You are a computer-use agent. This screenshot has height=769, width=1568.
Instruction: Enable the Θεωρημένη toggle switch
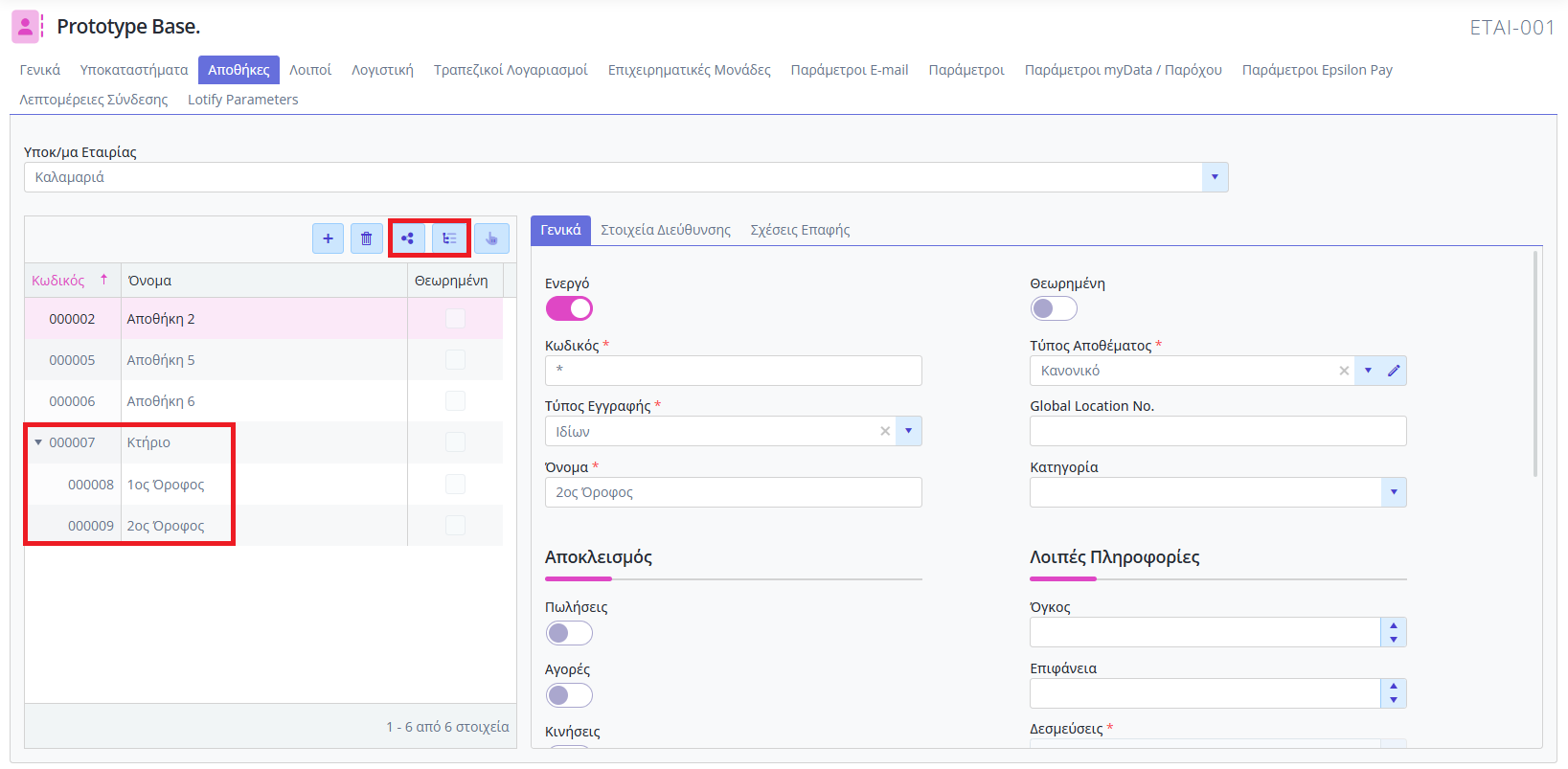pyautogui.click(x=1054, y=308)
